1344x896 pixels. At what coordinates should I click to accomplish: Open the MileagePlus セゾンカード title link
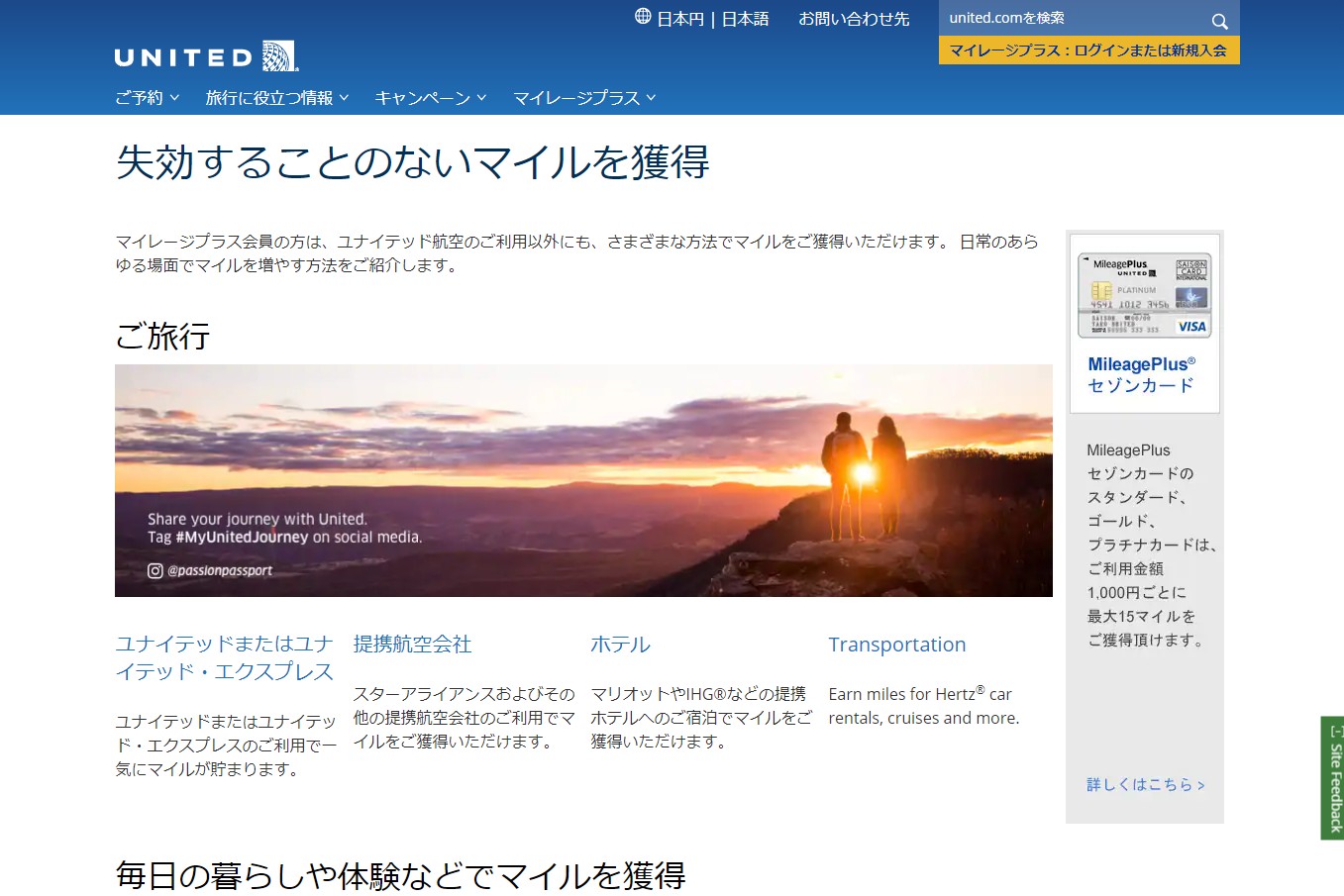click(1141, 375)
